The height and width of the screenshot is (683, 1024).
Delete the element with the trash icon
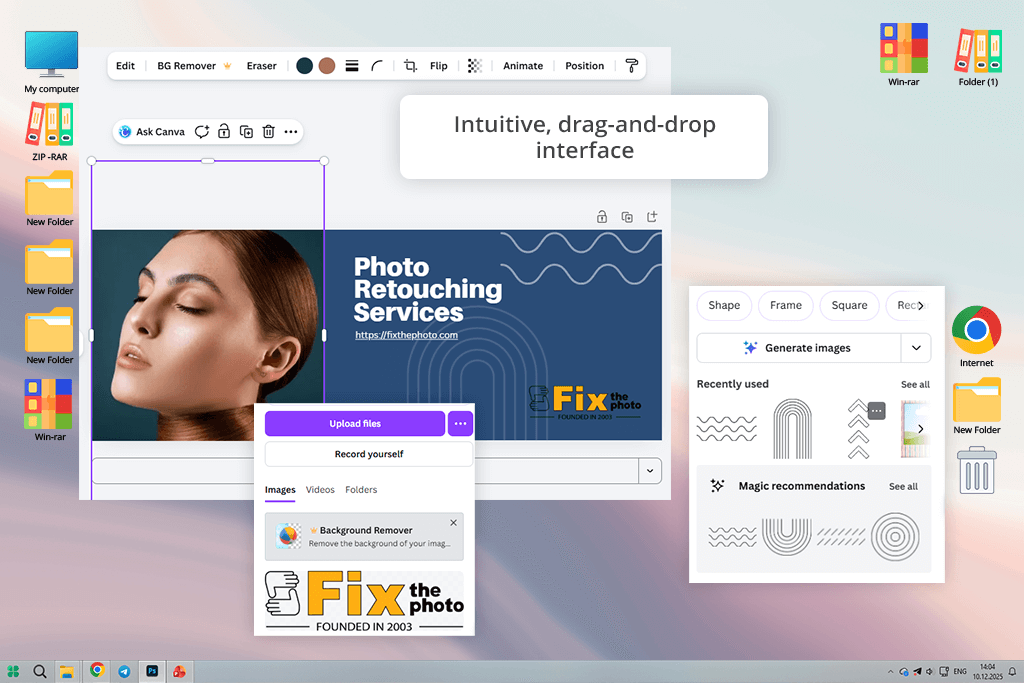pos(268,132)
